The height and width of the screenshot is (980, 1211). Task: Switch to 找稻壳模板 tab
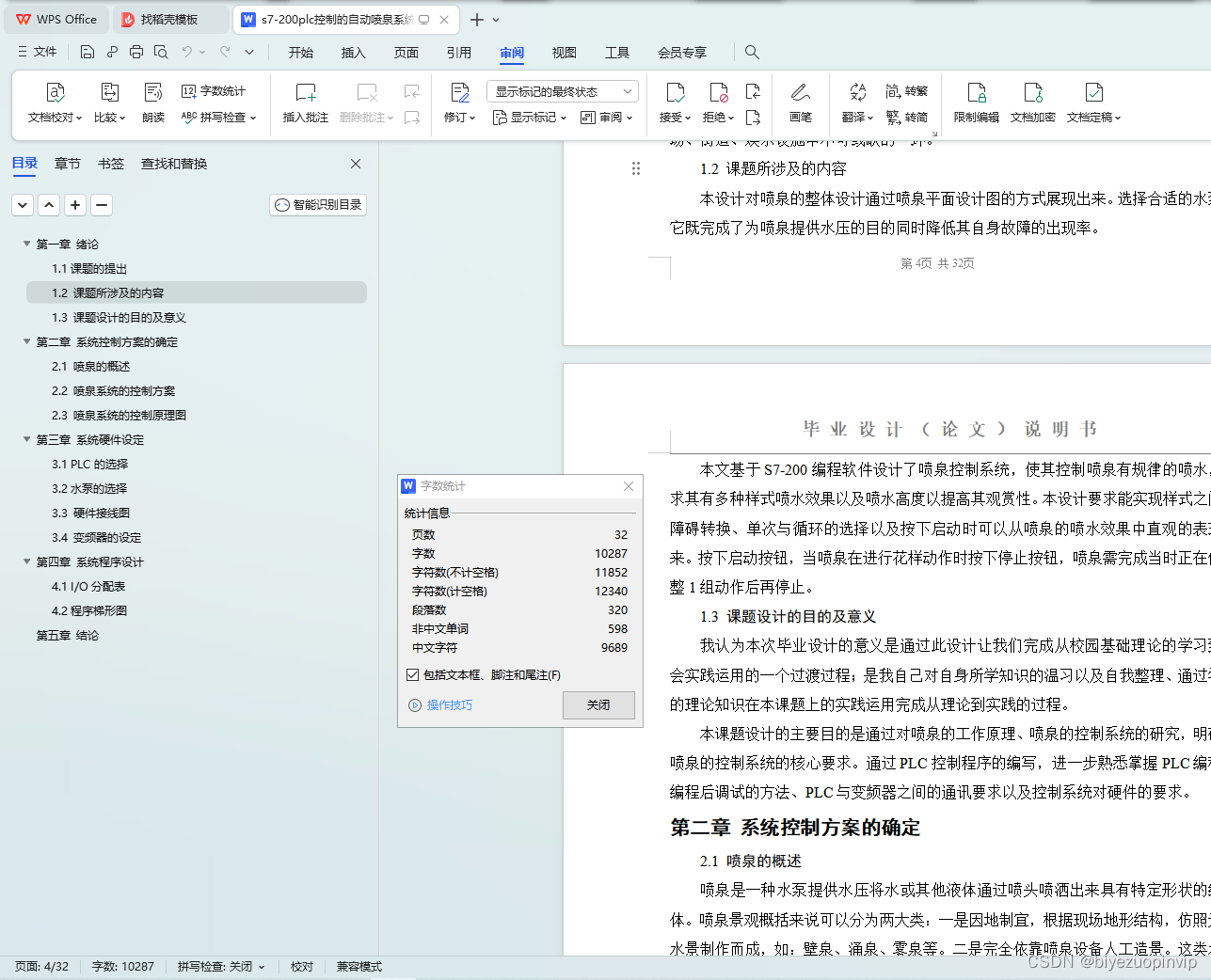(x=170, y=19)
